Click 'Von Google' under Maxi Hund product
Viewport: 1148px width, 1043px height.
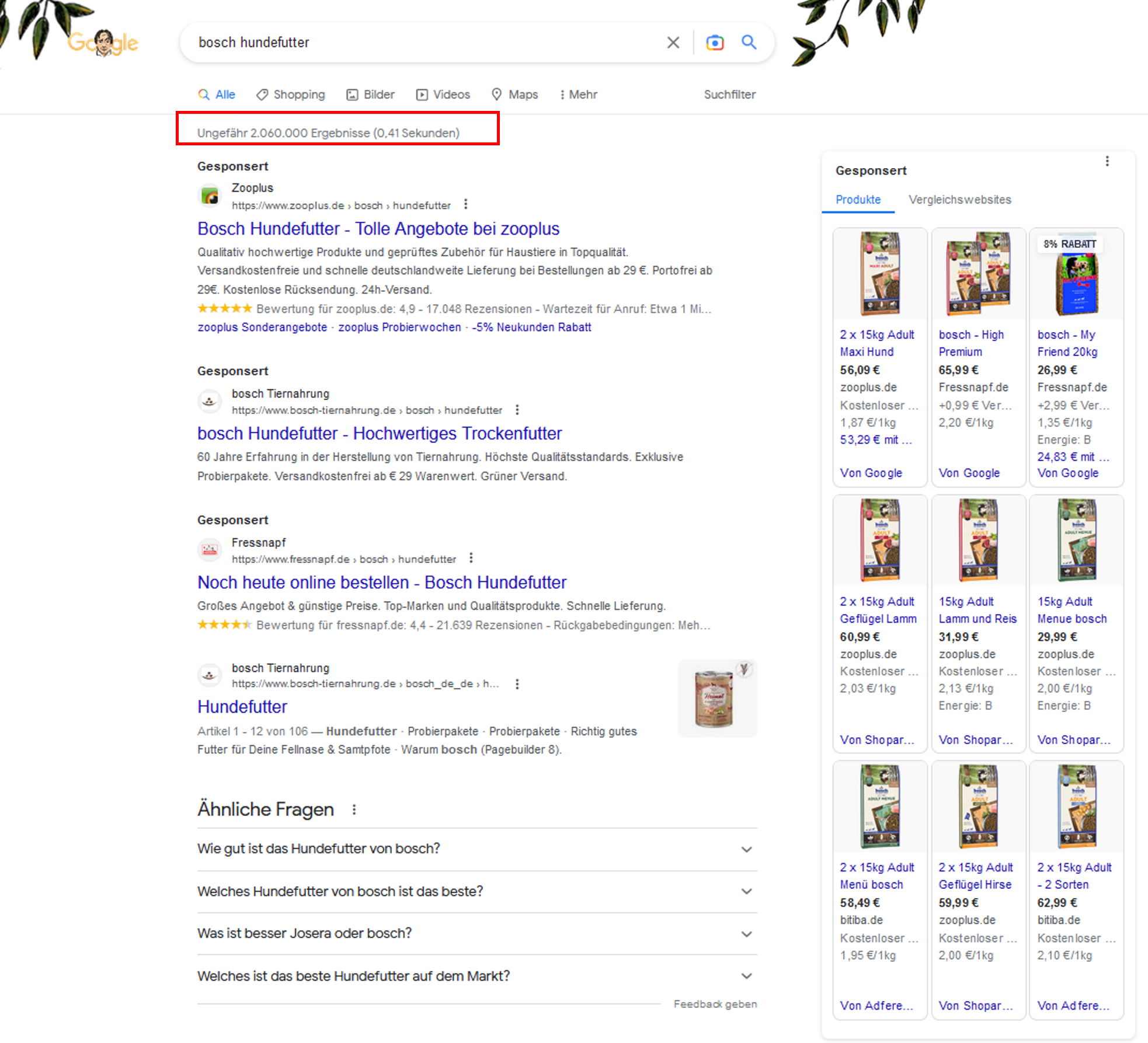(x=871, y=473)
